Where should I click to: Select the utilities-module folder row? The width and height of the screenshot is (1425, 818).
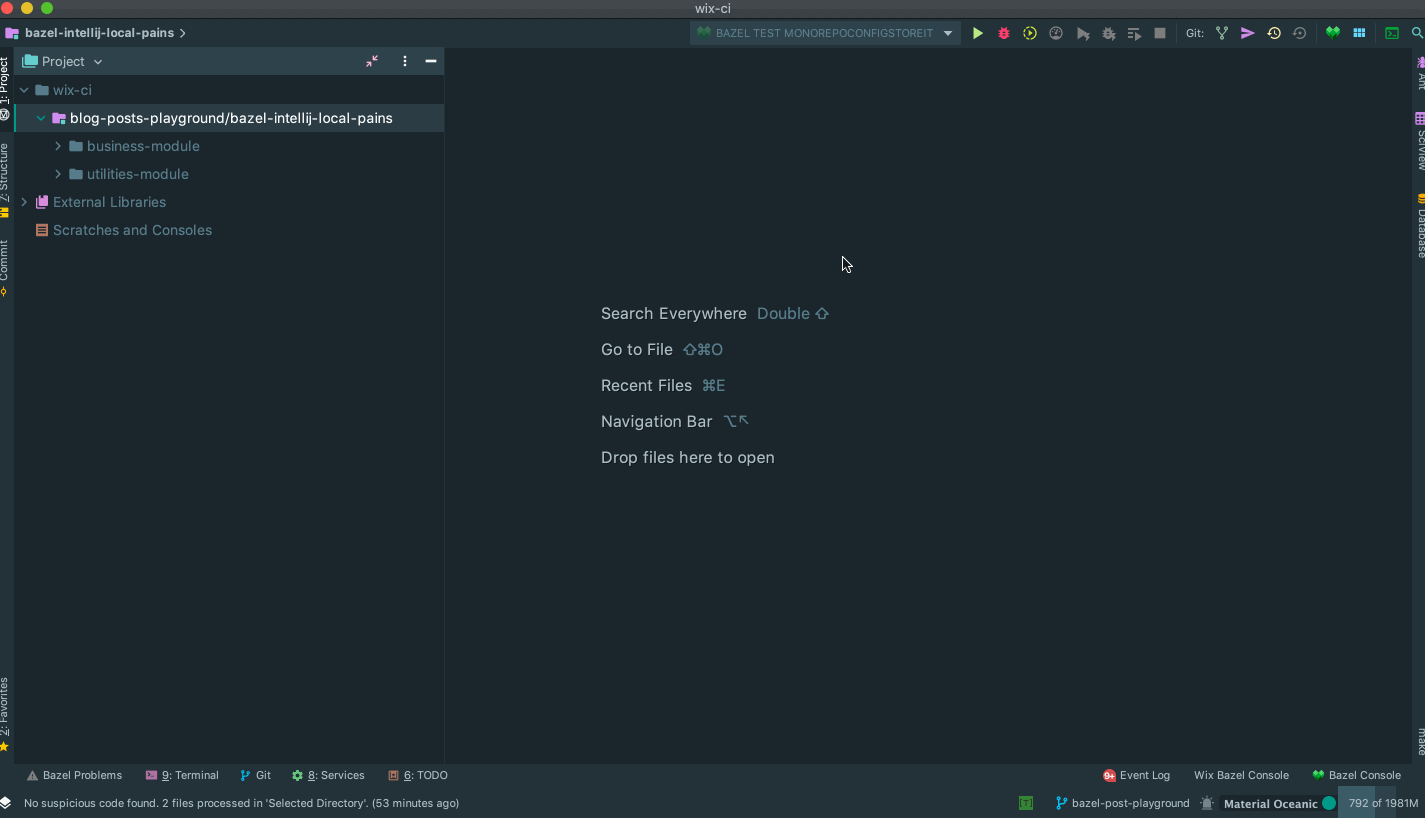(229, 174)
